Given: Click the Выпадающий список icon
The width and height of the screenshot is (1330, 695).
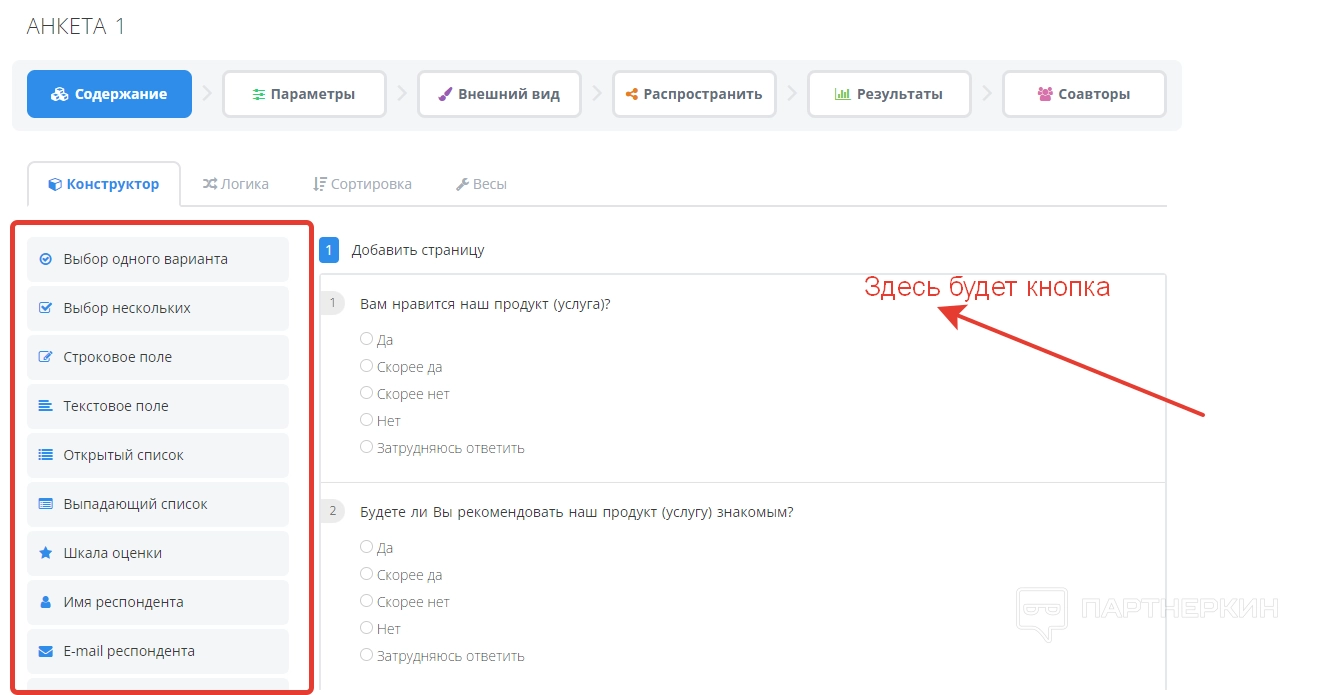Looking at the screenshot, I should 45,504.
